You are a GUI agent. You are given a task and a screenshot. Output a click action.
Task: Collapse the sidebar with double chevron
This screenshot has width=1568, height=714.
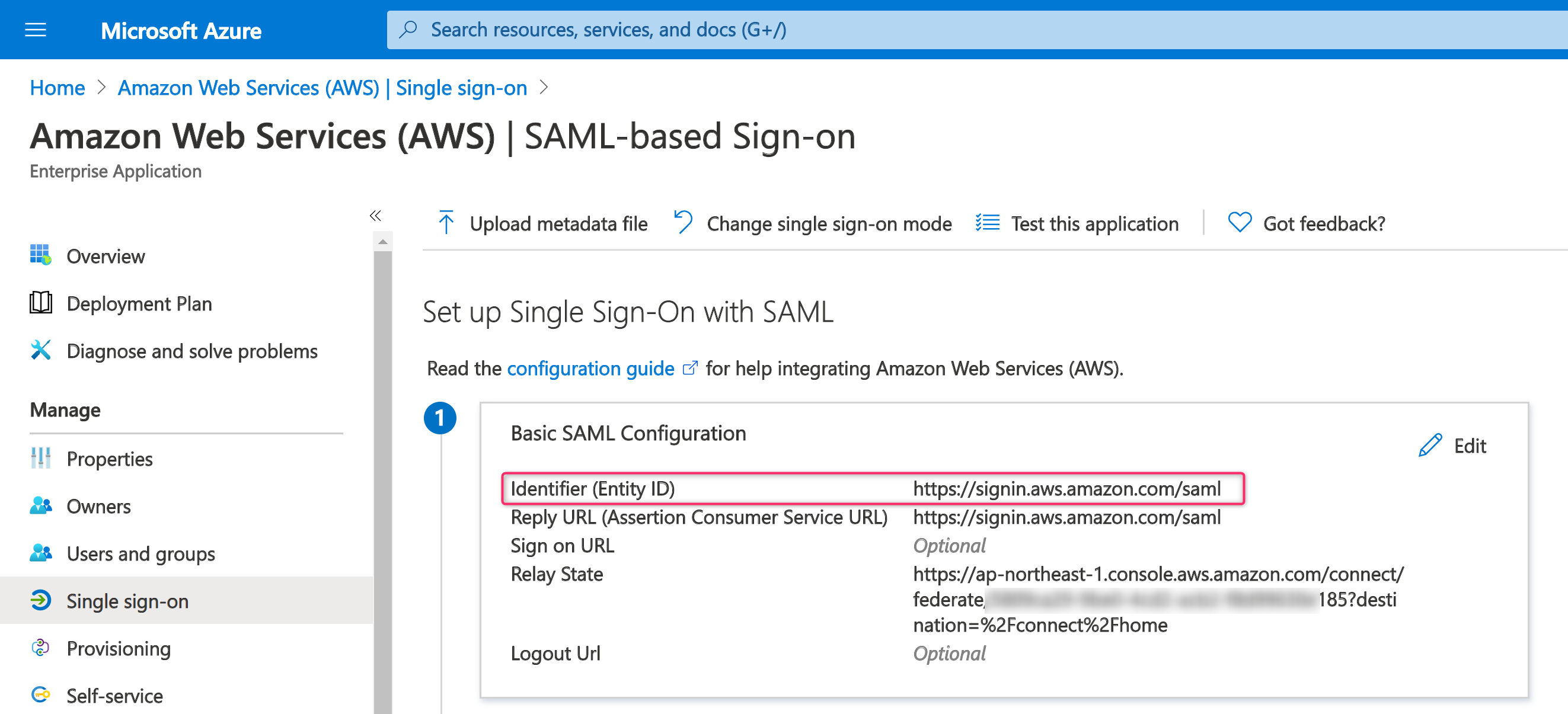coord(376,216)
